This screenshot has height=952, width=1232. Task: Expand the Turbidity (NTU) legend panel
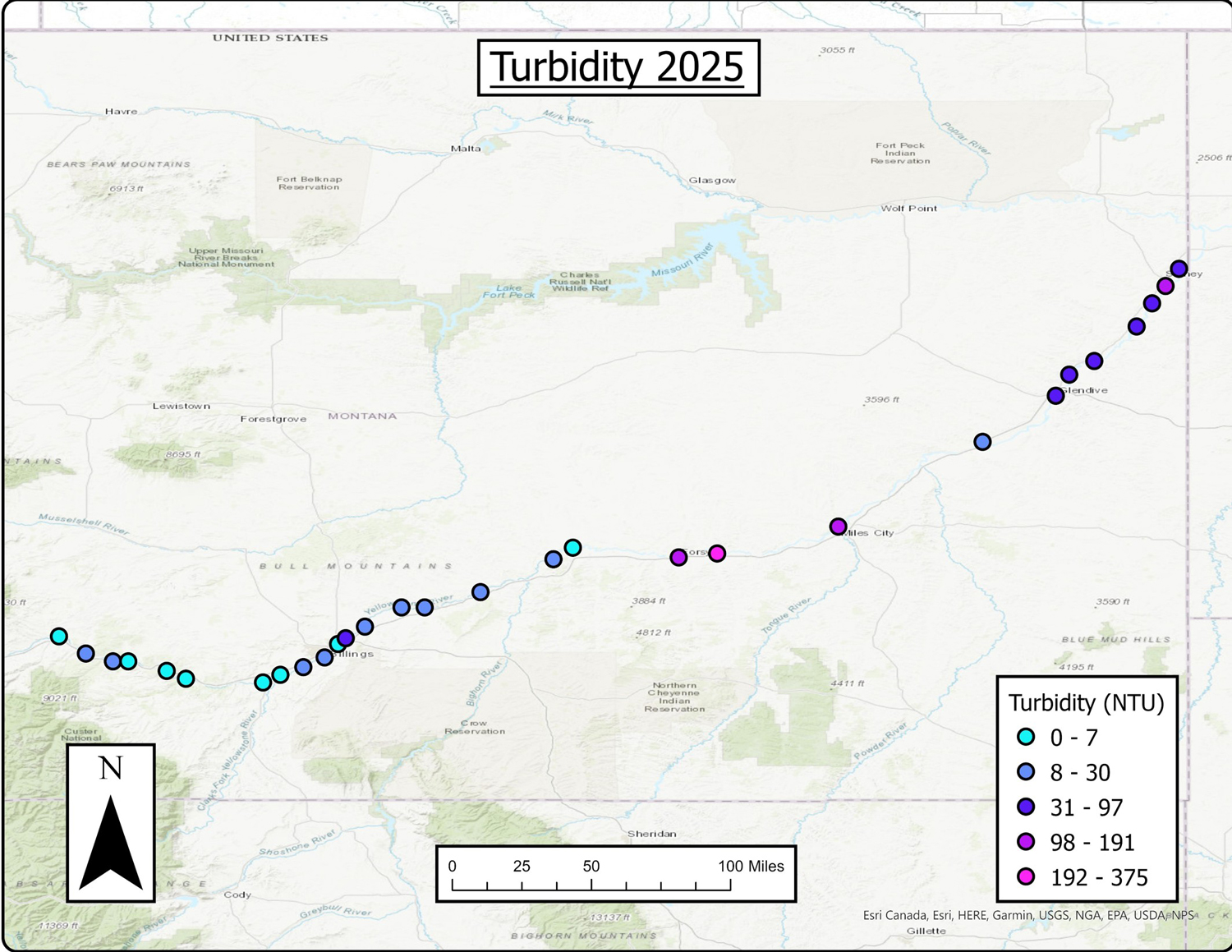(x=1087, y=702)
